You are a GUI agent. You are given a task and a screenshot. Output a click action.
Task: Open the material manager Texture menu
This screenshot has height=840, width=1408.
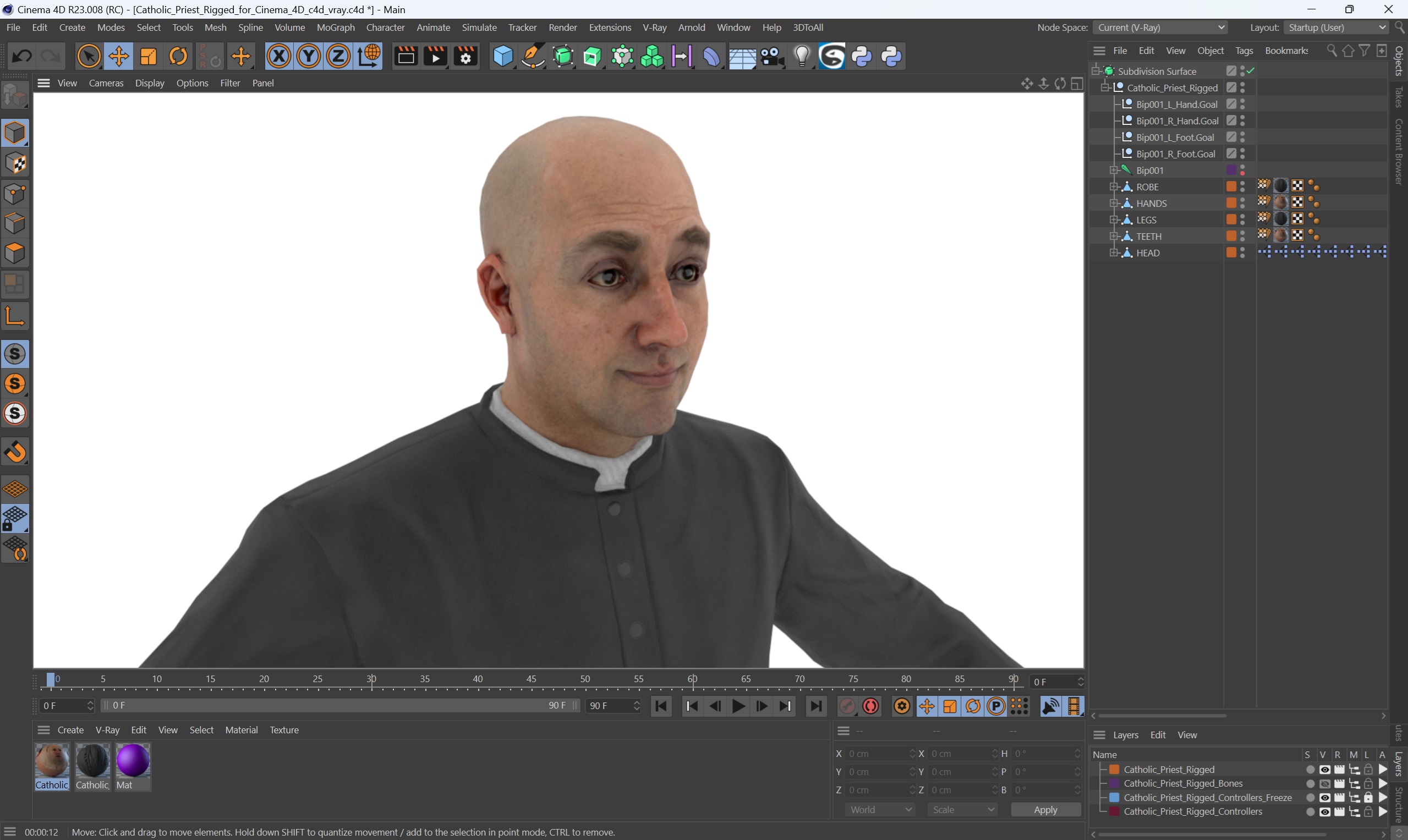284,730
